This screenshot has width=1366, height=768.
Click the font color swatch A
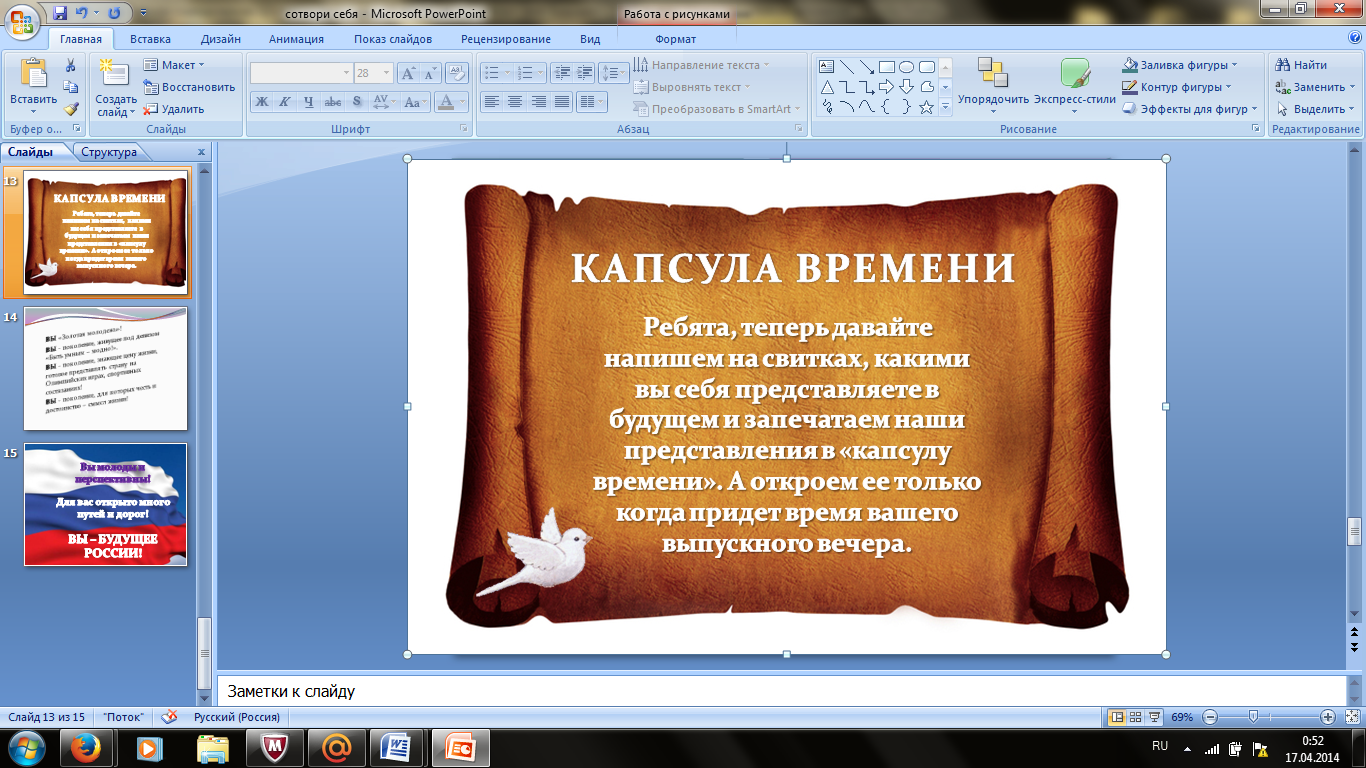(x=446, y=102)
